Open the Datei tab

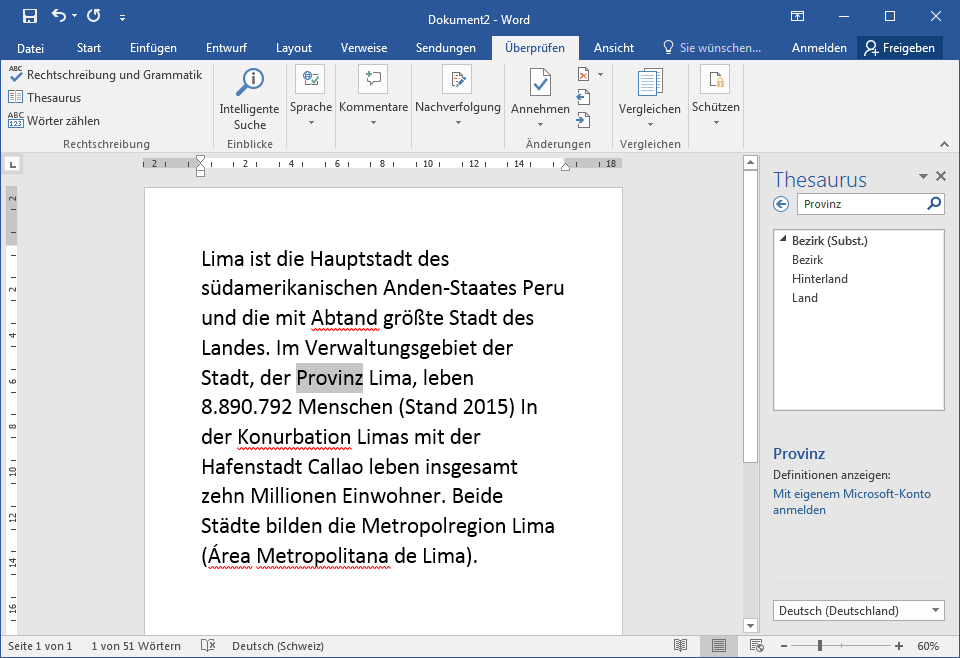coord(30,48)
